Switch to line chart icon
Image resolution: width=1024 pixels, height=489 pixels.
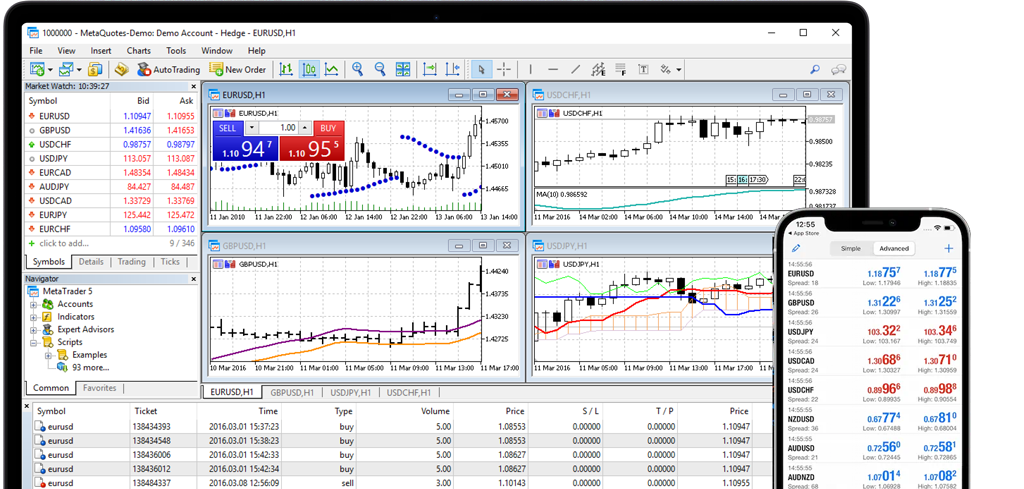pos(331,69)
